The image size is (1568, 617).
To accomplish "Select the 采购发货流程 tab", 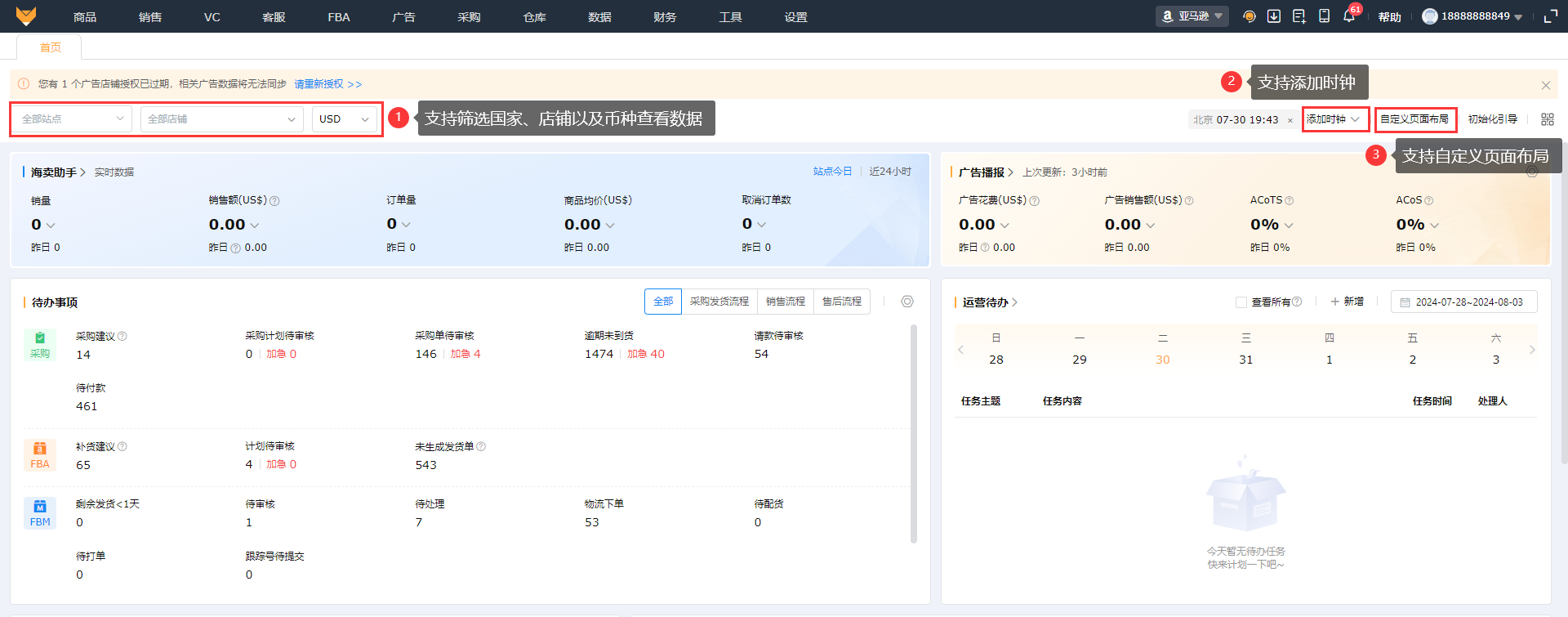I will coord(719,302).
